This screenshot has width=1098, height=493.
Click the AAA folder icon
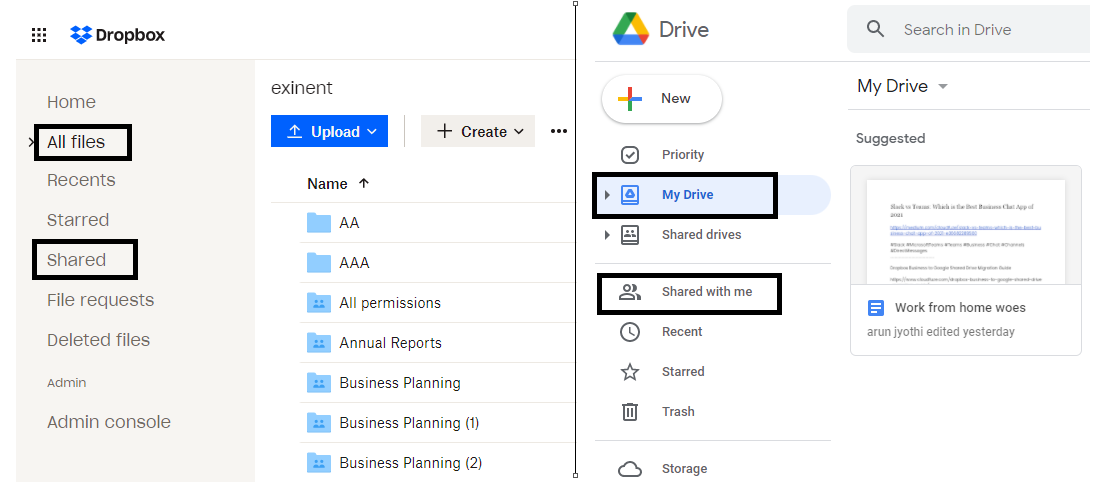[319, 263]
